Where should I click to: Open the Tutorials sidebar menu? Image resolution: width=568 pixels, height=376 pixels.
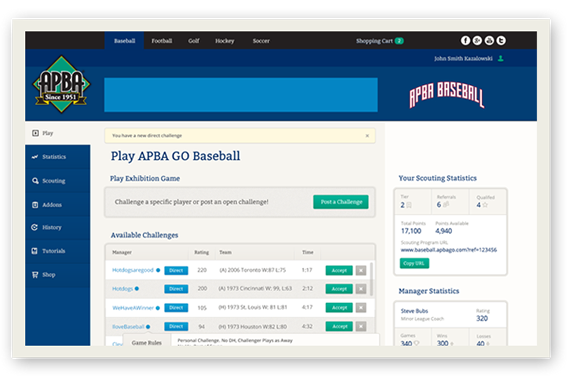58,251
